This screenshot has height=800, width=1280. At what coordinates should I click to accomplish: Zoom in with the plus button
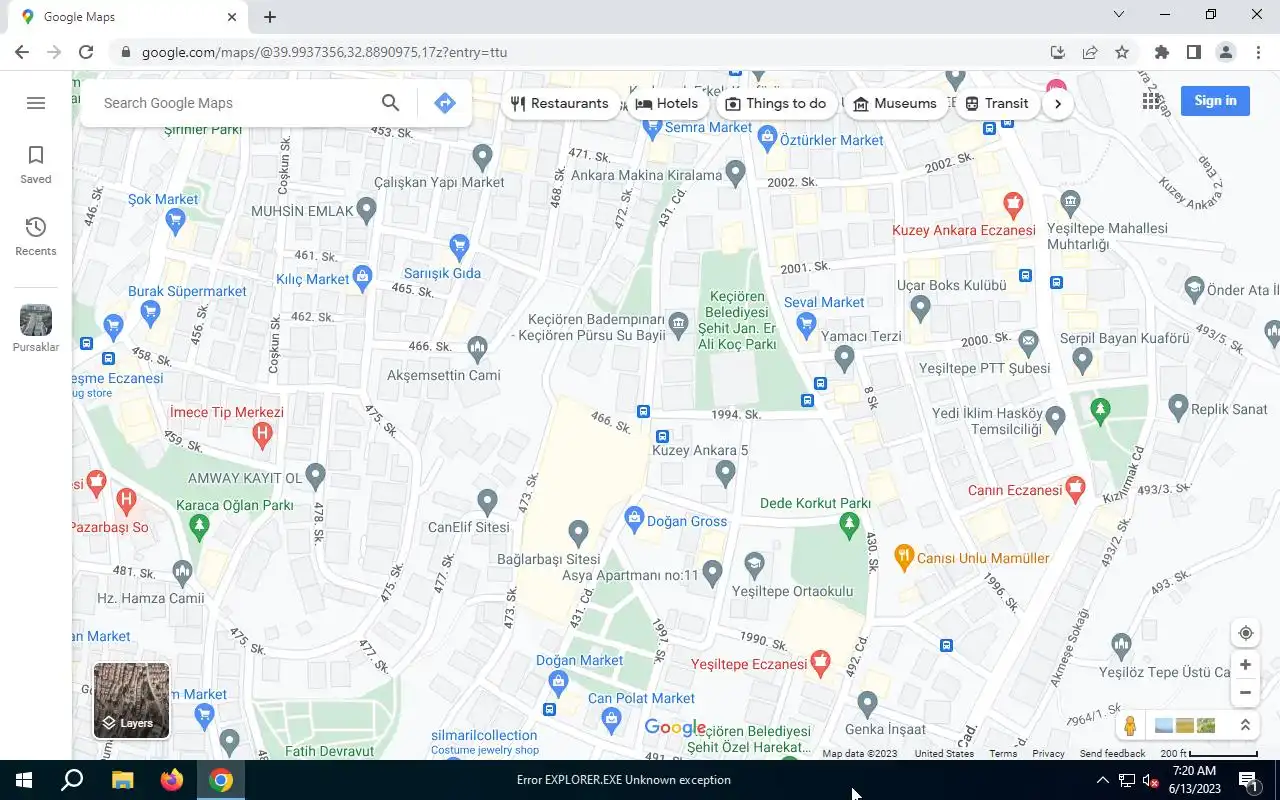1245,664
